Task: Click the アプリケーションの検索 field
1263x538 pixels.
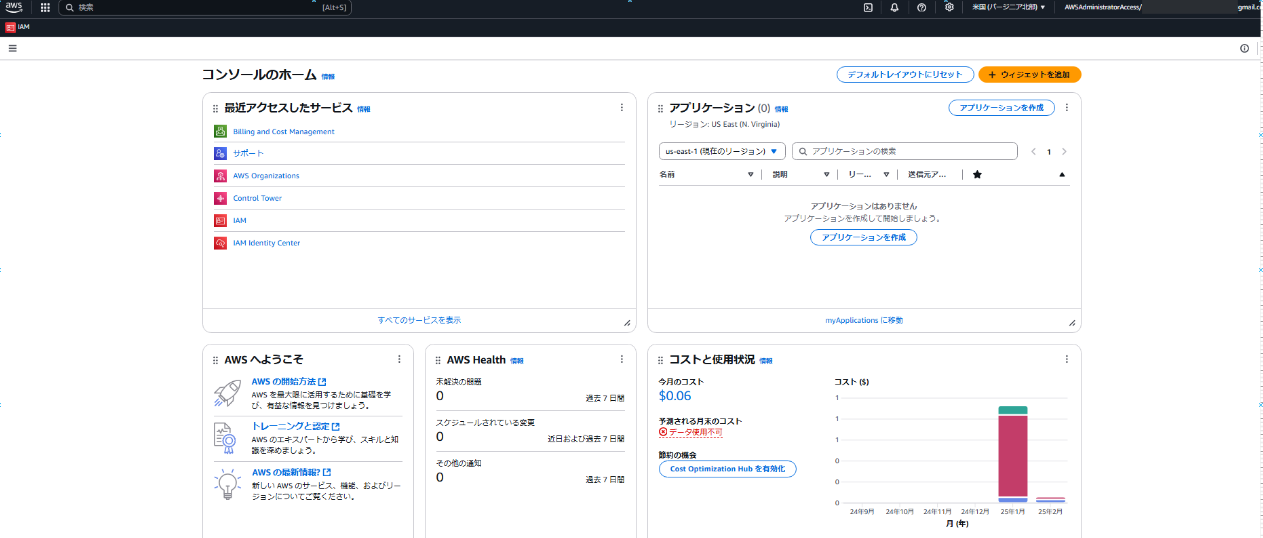Action: point(904,151)
